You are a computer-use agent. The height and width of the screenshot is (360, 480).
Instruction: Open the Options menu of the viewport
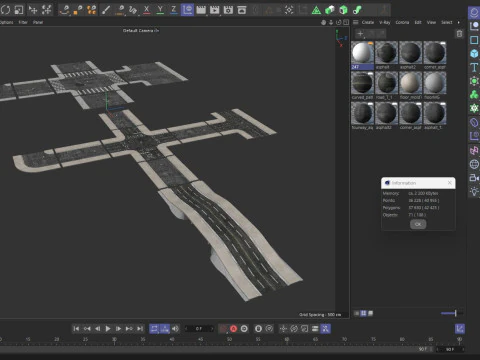[x=7, y=22]
